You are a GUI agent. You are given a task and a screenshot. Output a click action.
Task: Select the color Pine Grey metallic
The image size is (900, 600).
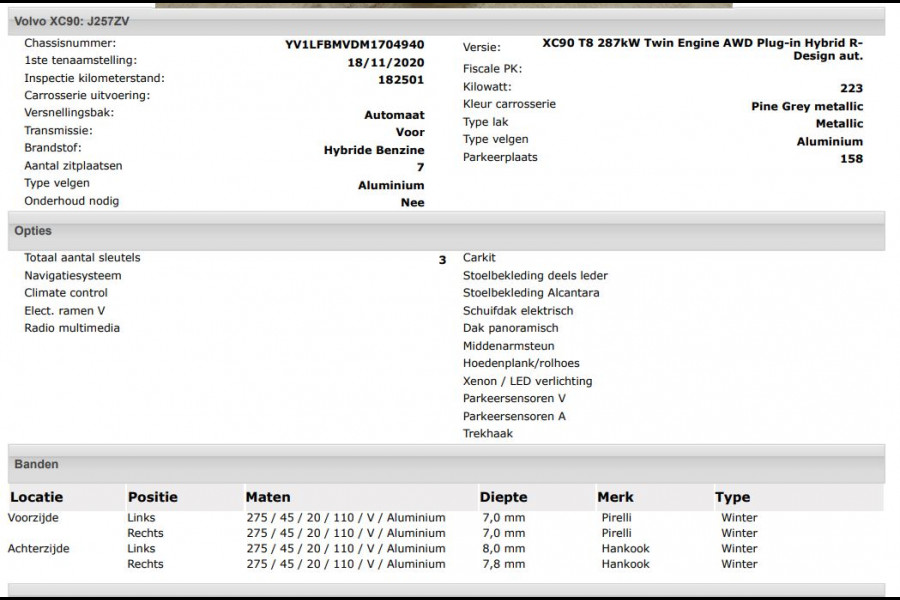[x=808, y=104]
